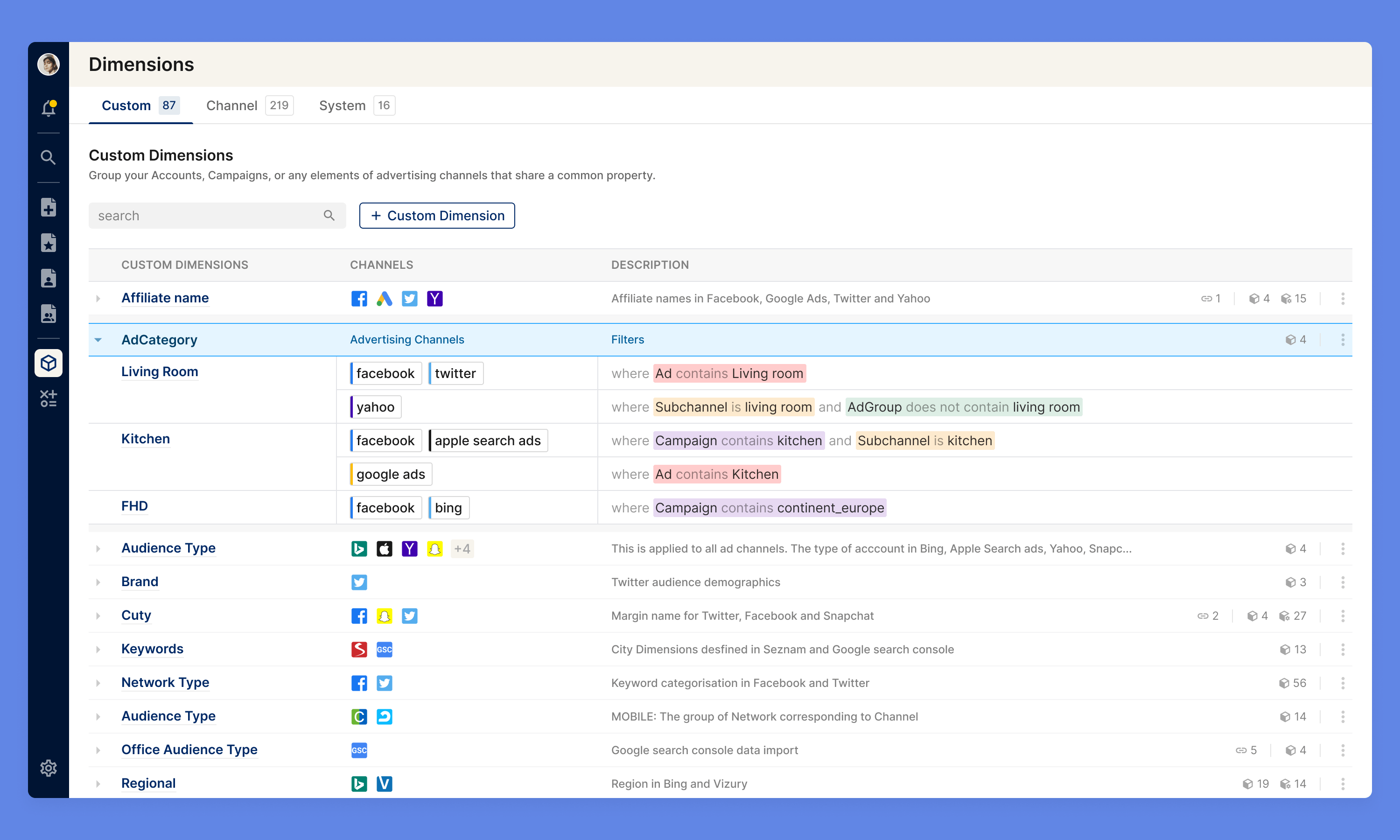Click the Channels column header
The width and height of the screenshot is (1400, 840).
[x=381, y=265]
